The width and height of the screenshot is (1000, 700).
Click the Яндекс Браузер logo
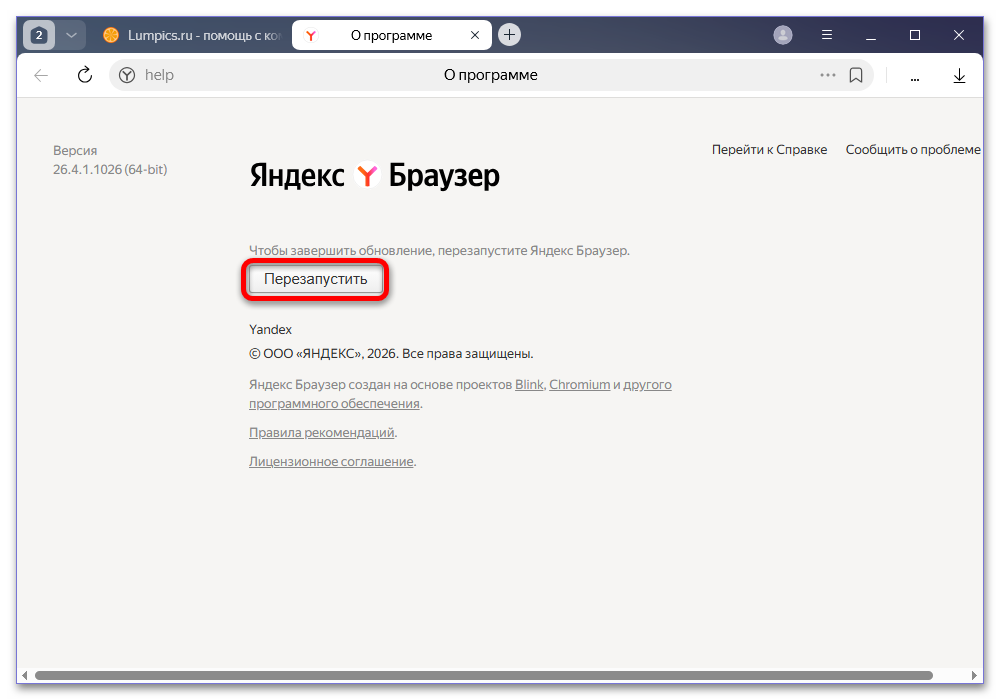click(374, 175)
